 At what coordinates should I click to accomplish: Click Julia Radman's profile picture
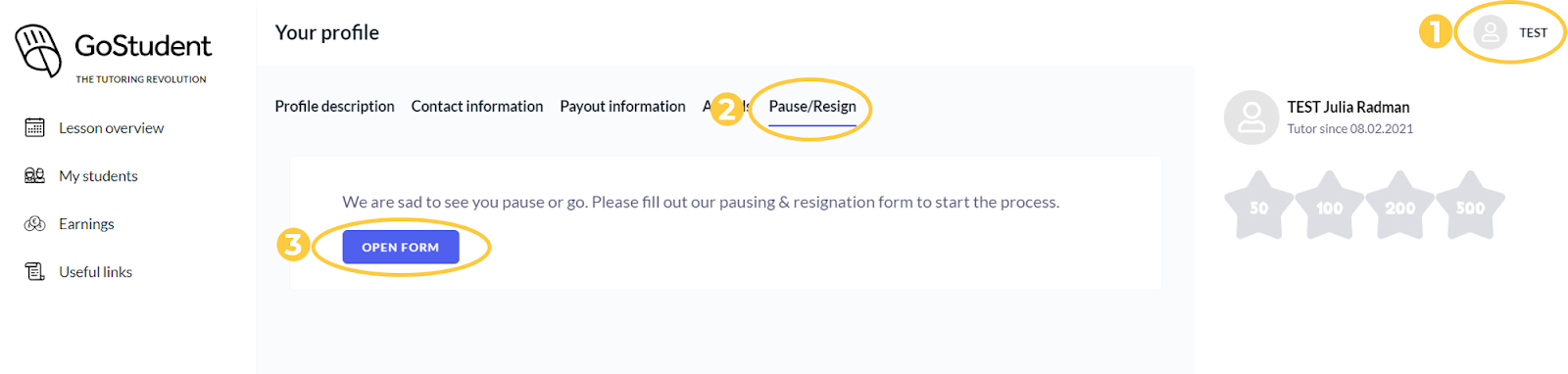pyautogui.click(x=1251, y=117)
